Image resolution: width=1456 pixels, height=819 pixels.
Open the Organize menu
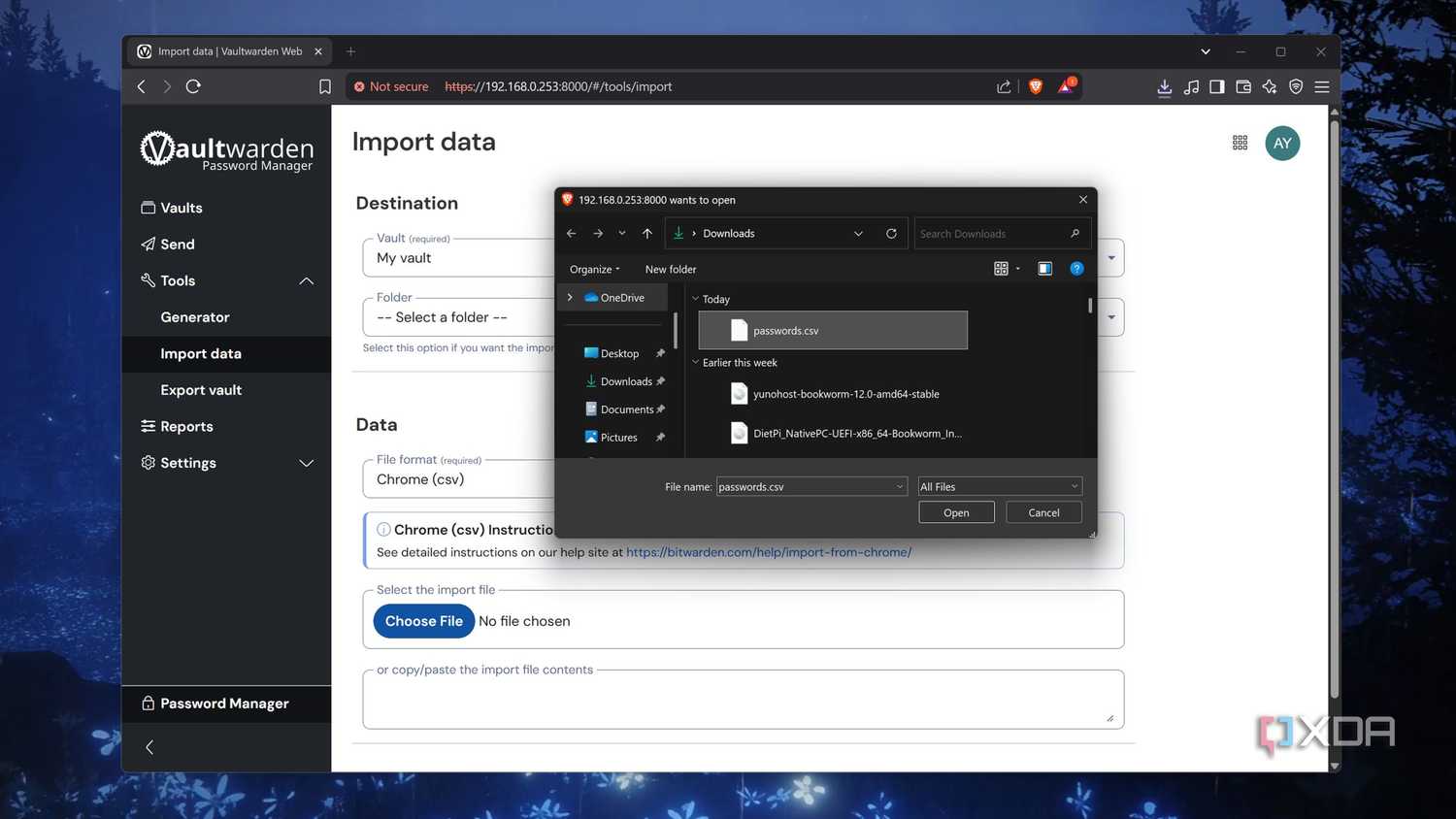(x=594, y=269)
